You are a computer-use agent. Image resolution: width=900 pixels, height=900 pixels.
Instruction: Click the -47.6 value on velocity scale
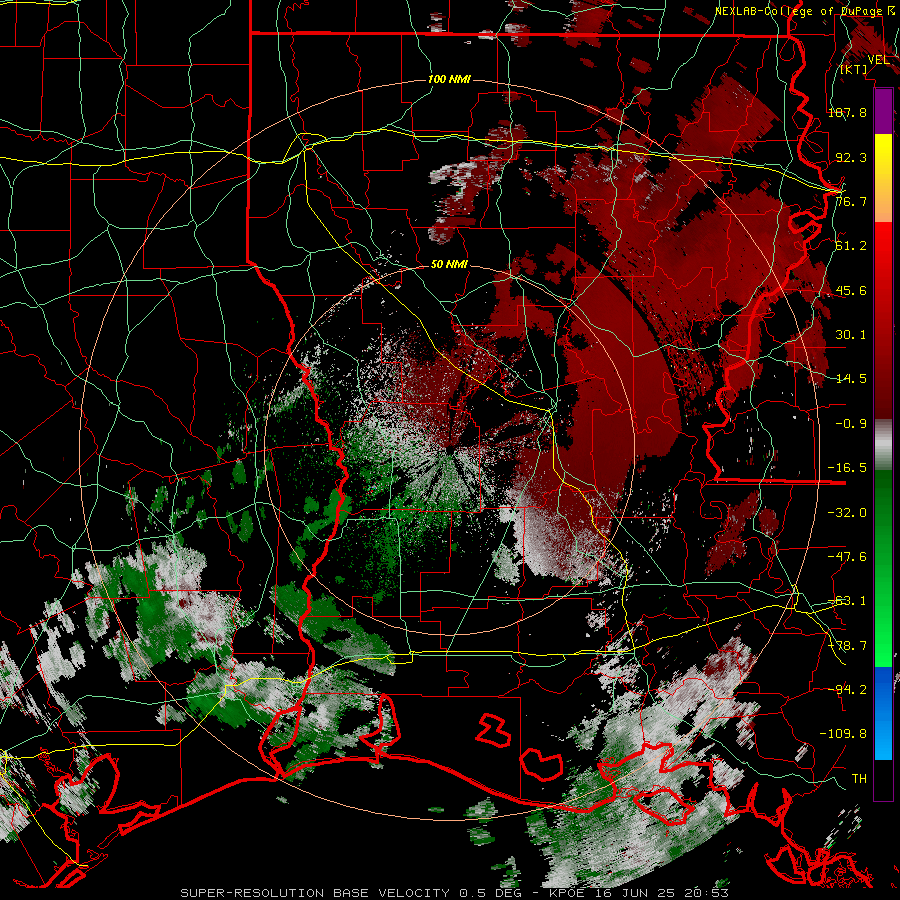(847, 556)
